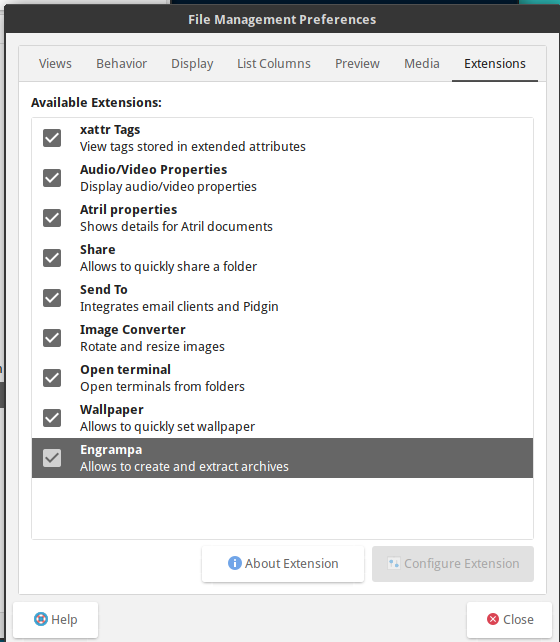This screenshot has width=560, height=642.
Task: Toggle the Open terminal checkbox
Action: tap(52, 378)
